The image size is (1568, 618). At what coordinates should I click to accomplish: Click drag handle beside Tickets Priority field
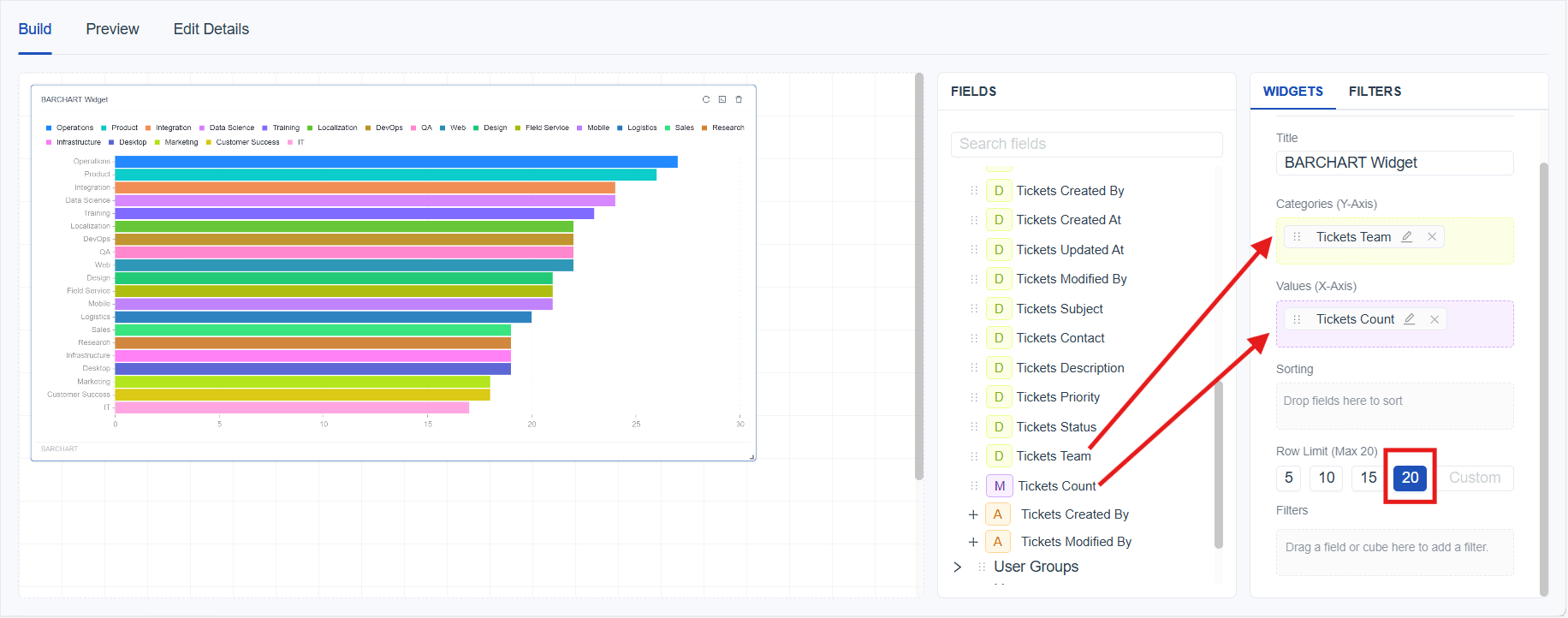pyautogui.click(x=974, y=397)
